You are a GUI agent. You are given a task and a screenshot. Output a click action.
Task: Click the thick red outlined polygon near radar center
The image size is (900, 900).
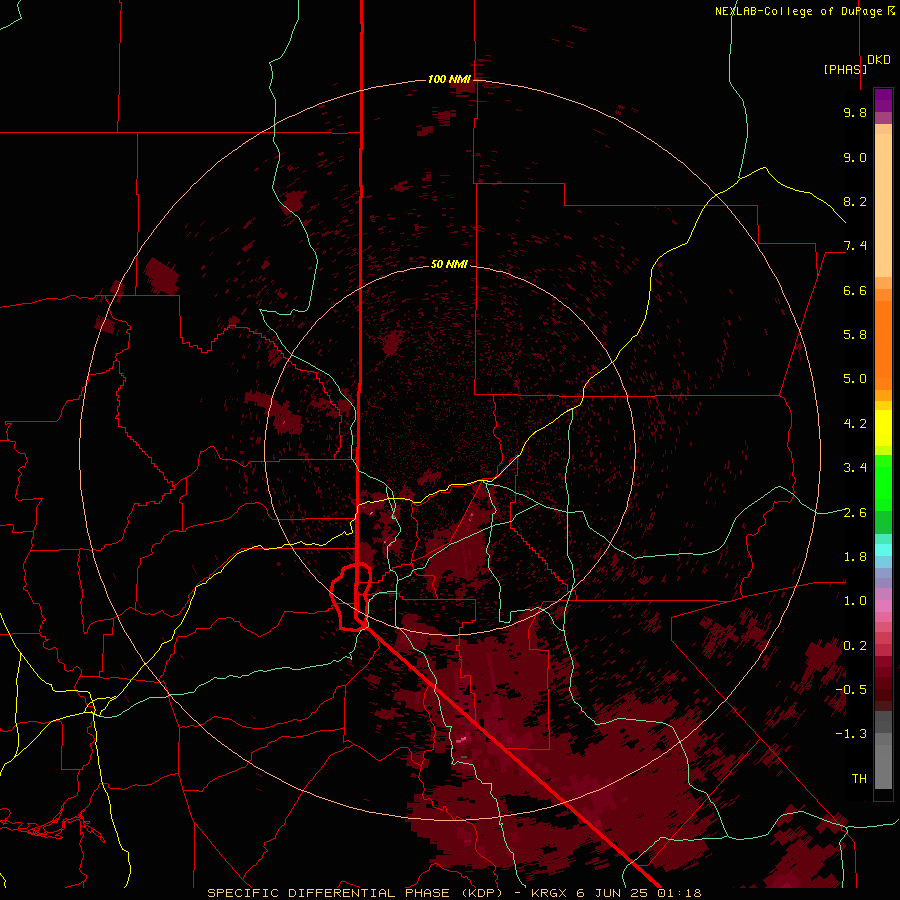click(x=351, y=597)
